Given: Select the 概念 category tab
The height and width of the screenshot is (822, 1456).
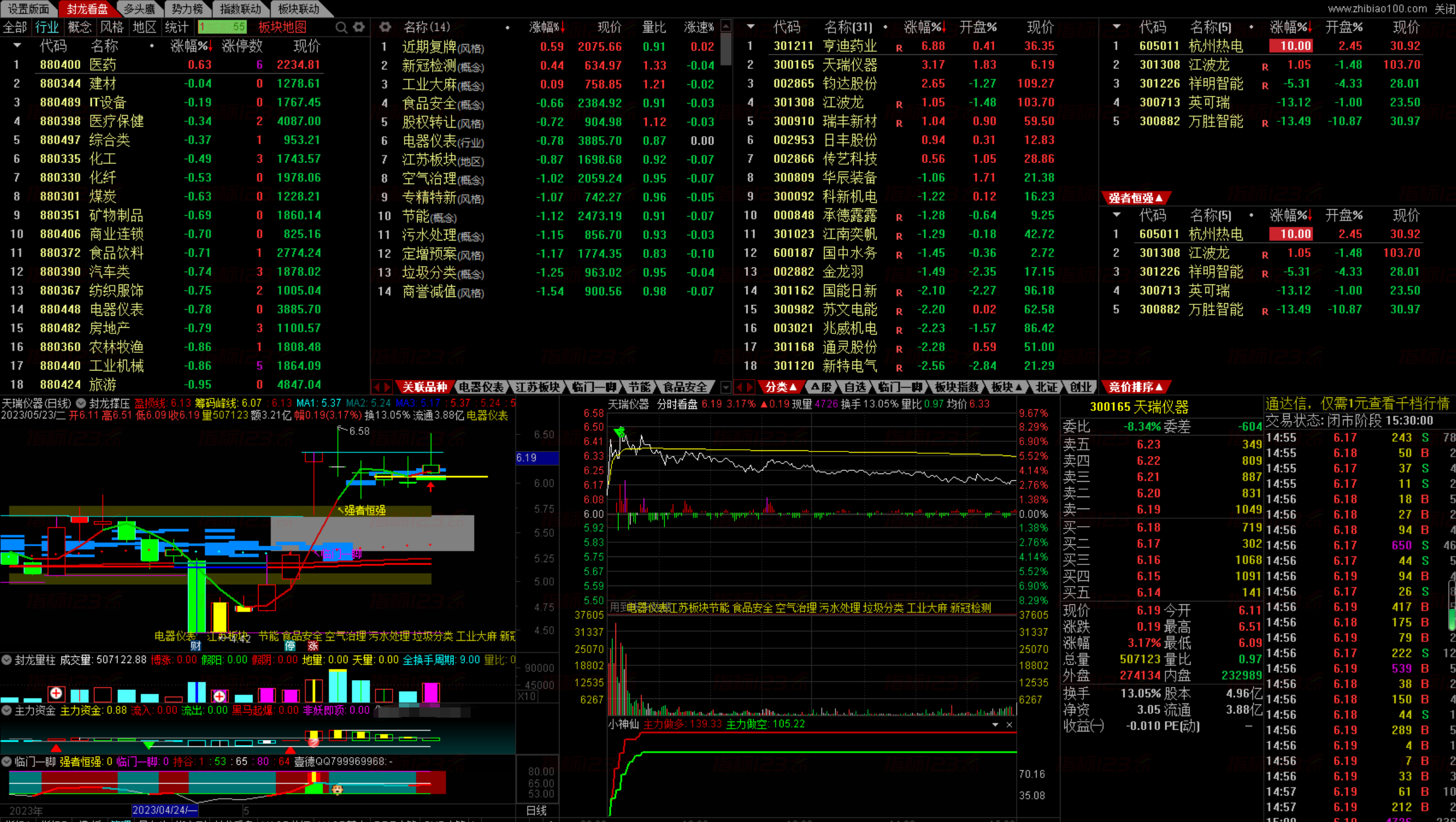Looking at the screenshot, I should point(79,27).
